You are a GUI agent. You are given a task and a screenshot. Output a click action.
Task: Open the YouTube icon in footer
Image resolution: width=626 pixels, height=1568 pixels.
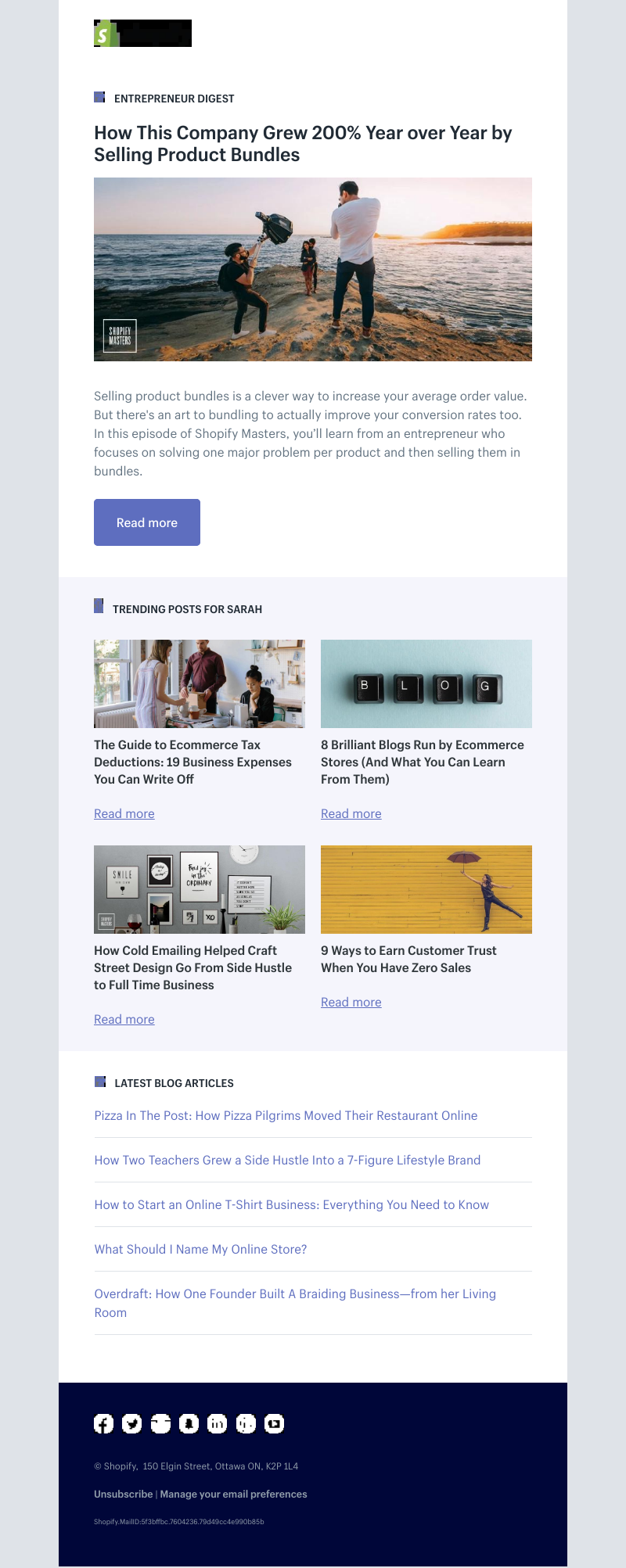click(x=274, y=1423)
